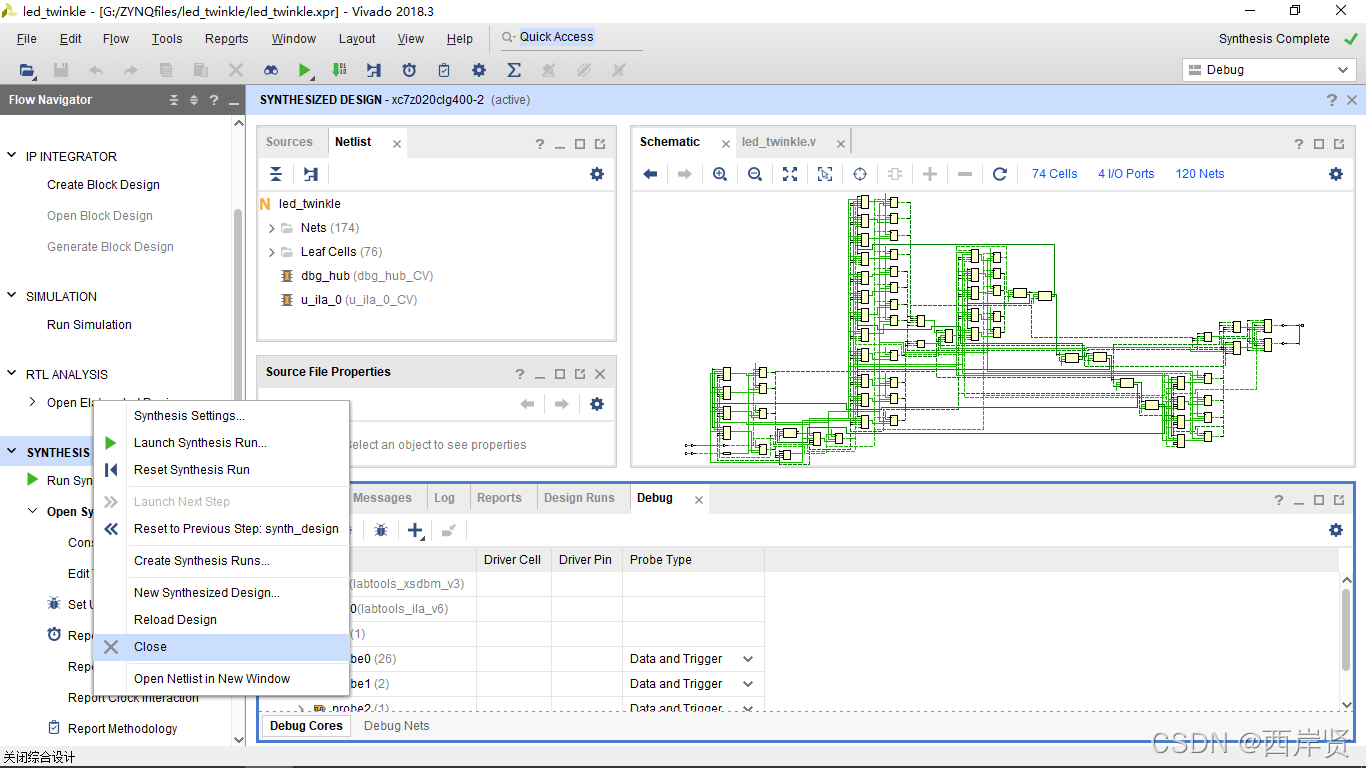Click the Report Timing Summary clock icon
Viewport: 1366px width, 768px height.
tap(409, 70)
